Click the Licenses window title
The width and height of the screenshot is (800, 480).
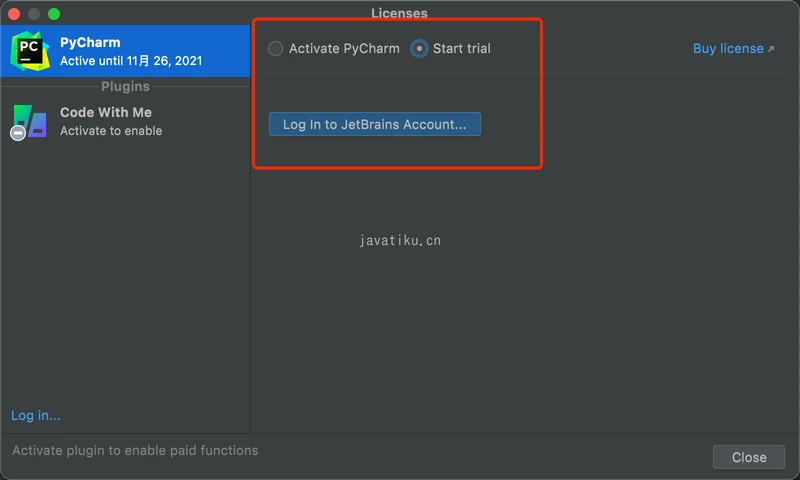tap(399, 13)
